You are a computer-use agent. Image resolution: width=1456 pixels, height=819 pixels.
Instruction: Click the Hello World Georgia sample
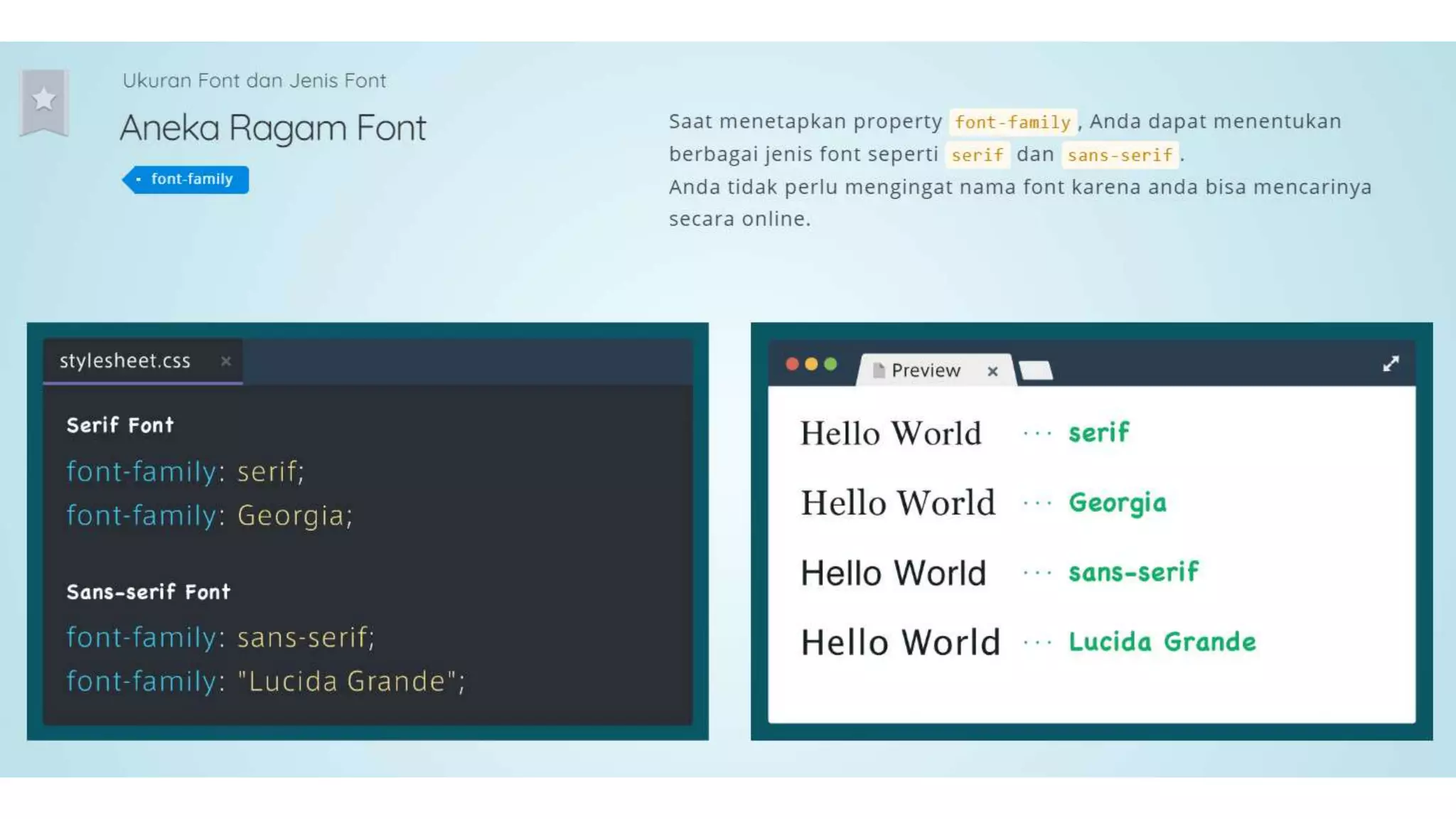[898, 503]
